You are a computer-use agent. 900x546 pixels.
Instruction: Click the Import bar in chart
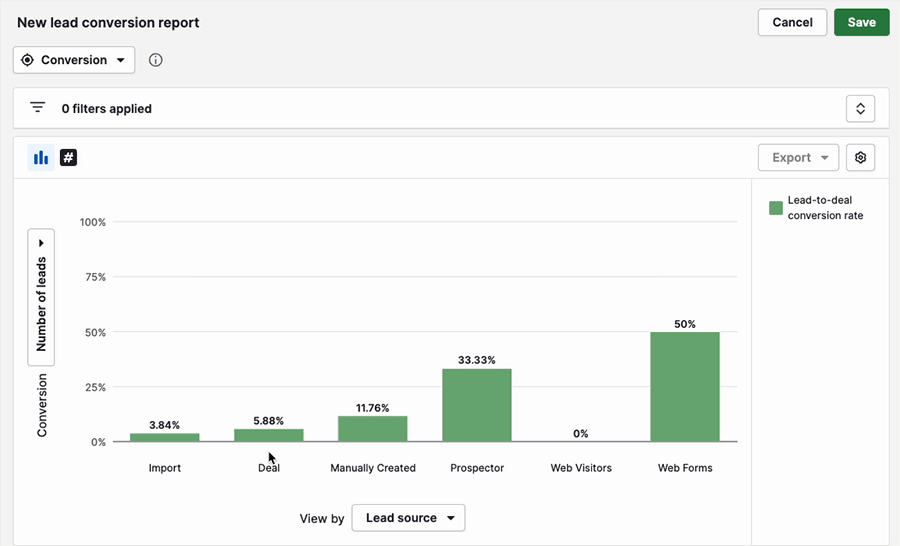[165, 437]
